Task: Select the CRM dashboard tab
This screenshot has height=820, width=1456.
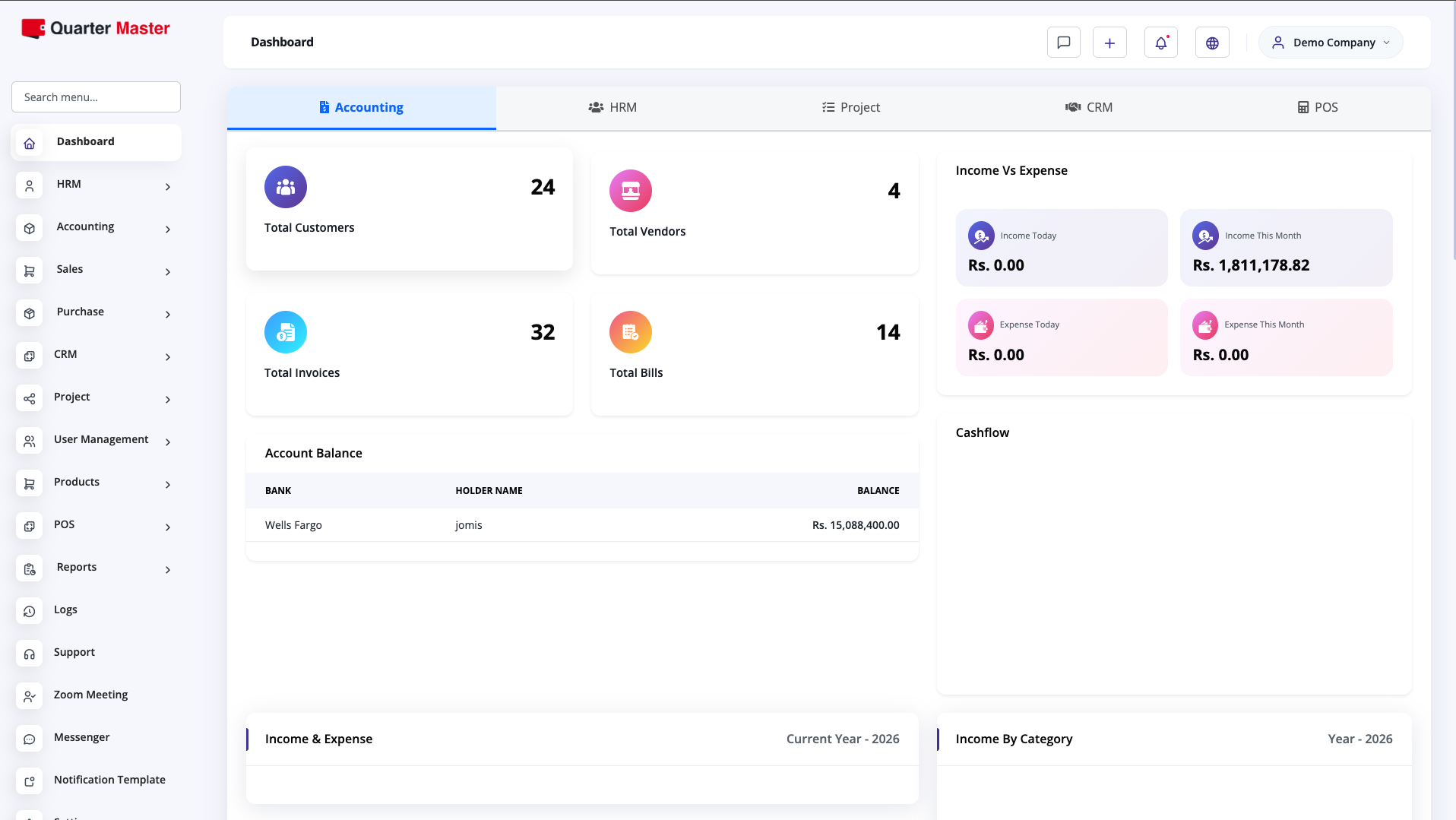Action: (1088, 108)
